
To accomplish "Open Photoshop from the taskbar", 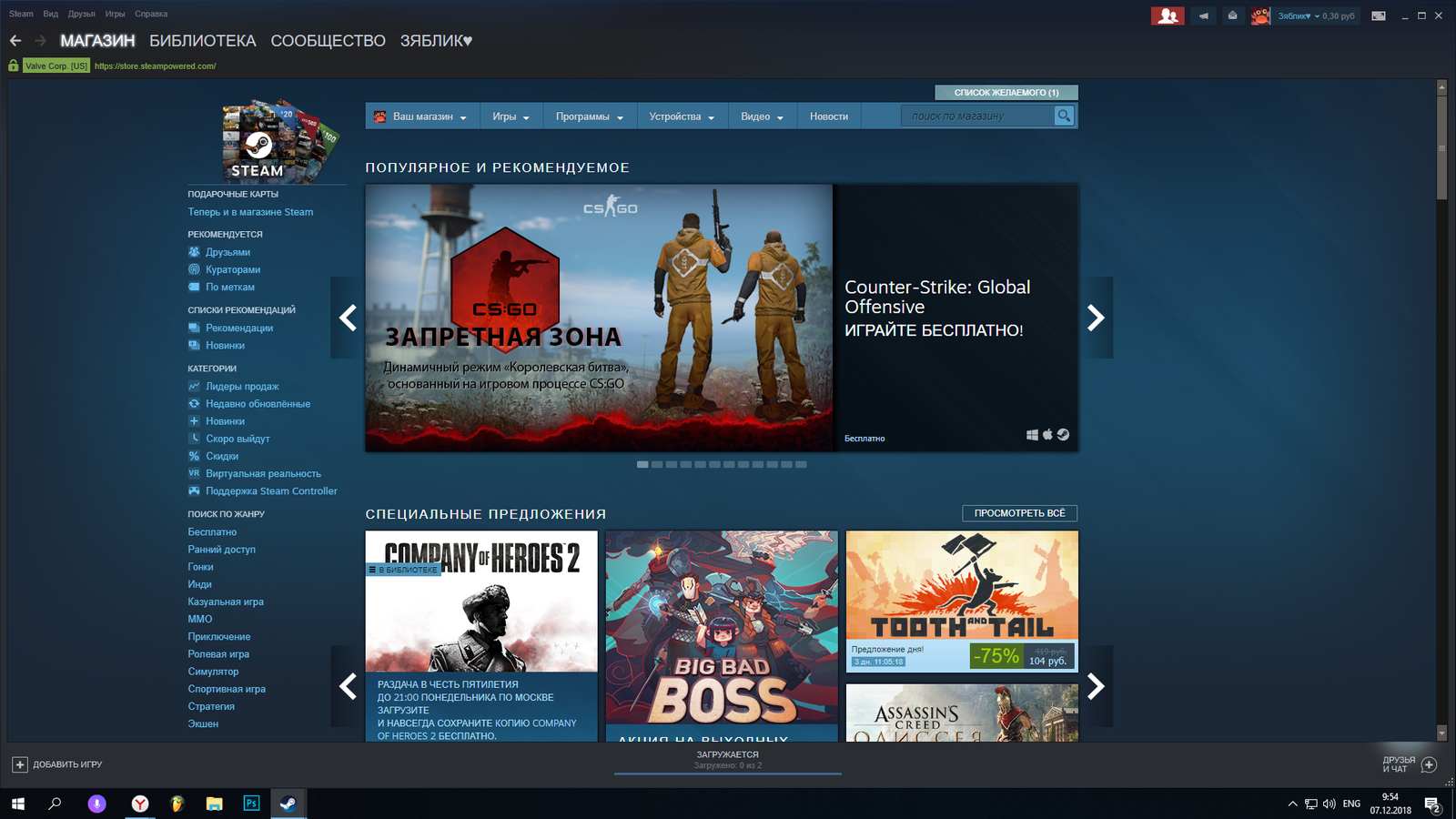I will pos(251,804).
